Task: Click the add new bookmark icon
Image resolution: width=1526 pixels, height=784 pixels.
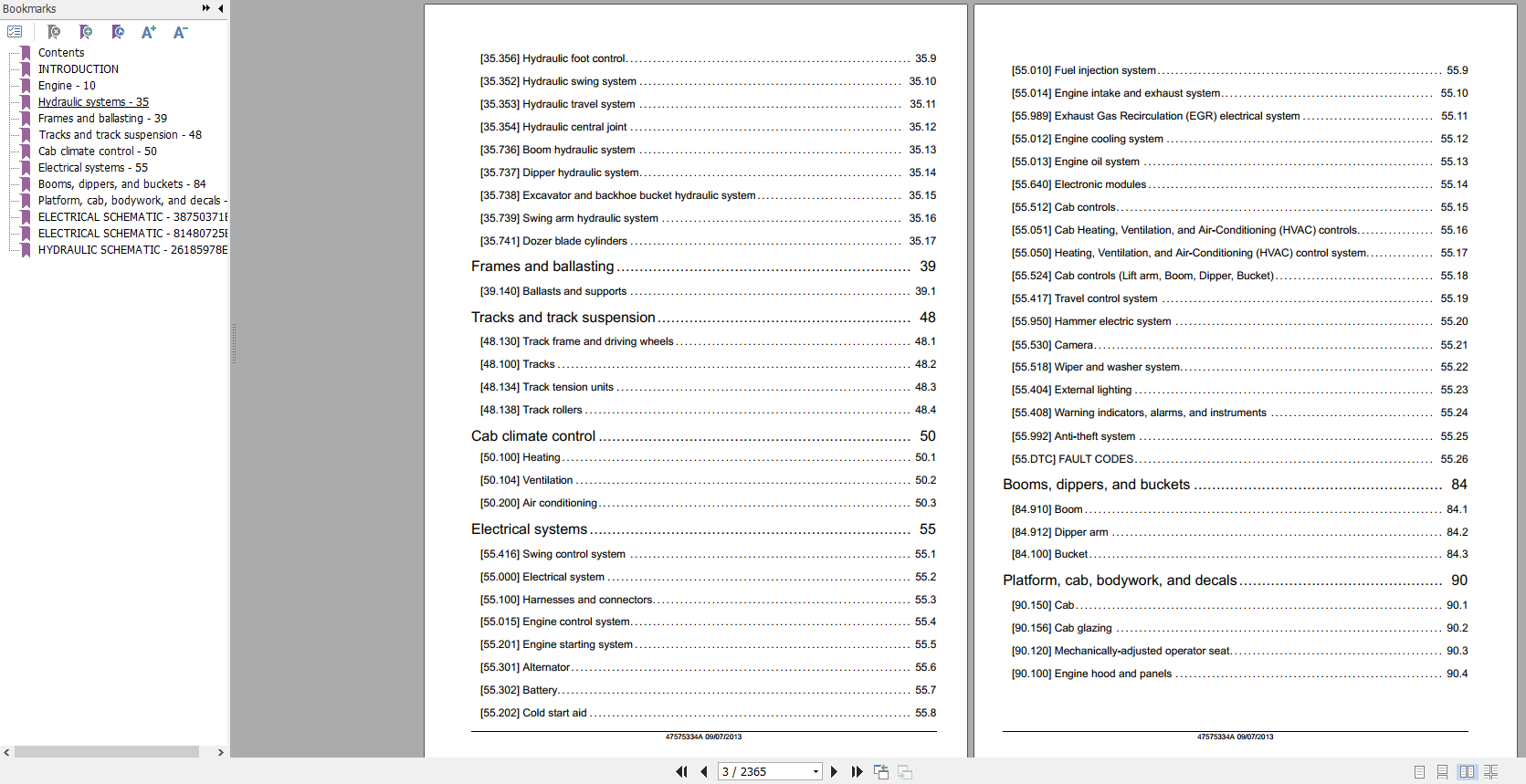Action: pos(86,32)
